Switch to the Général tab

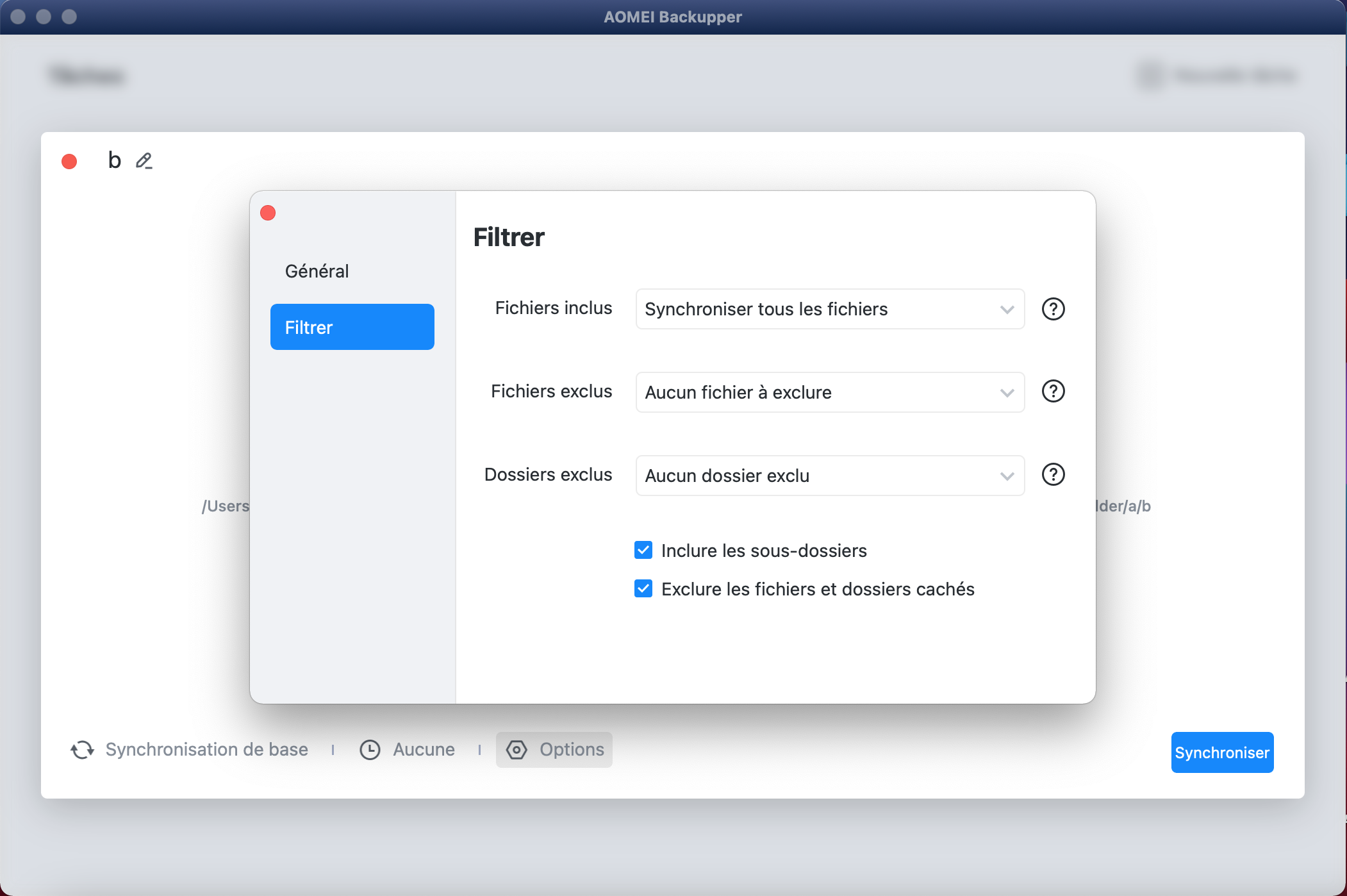coord(317,271)
